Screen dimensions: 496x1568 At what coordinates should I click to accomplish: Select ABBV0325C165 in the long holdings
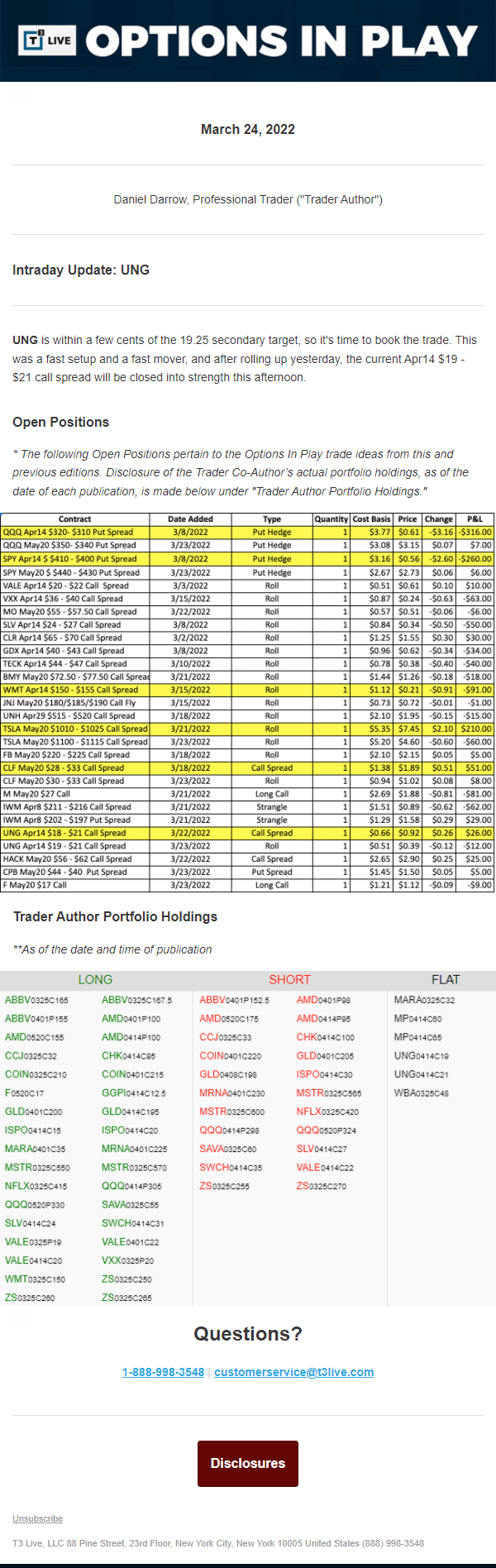(x=36, y=1001)
